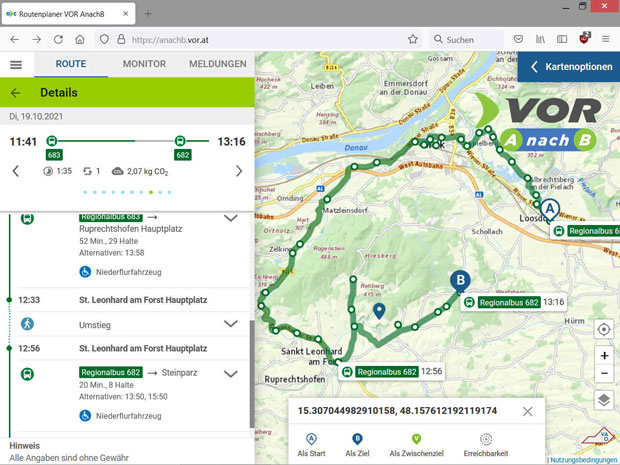The image size is (620, 465).
Task: Select the last connection pagination dot
Action: tap(169, 192)
